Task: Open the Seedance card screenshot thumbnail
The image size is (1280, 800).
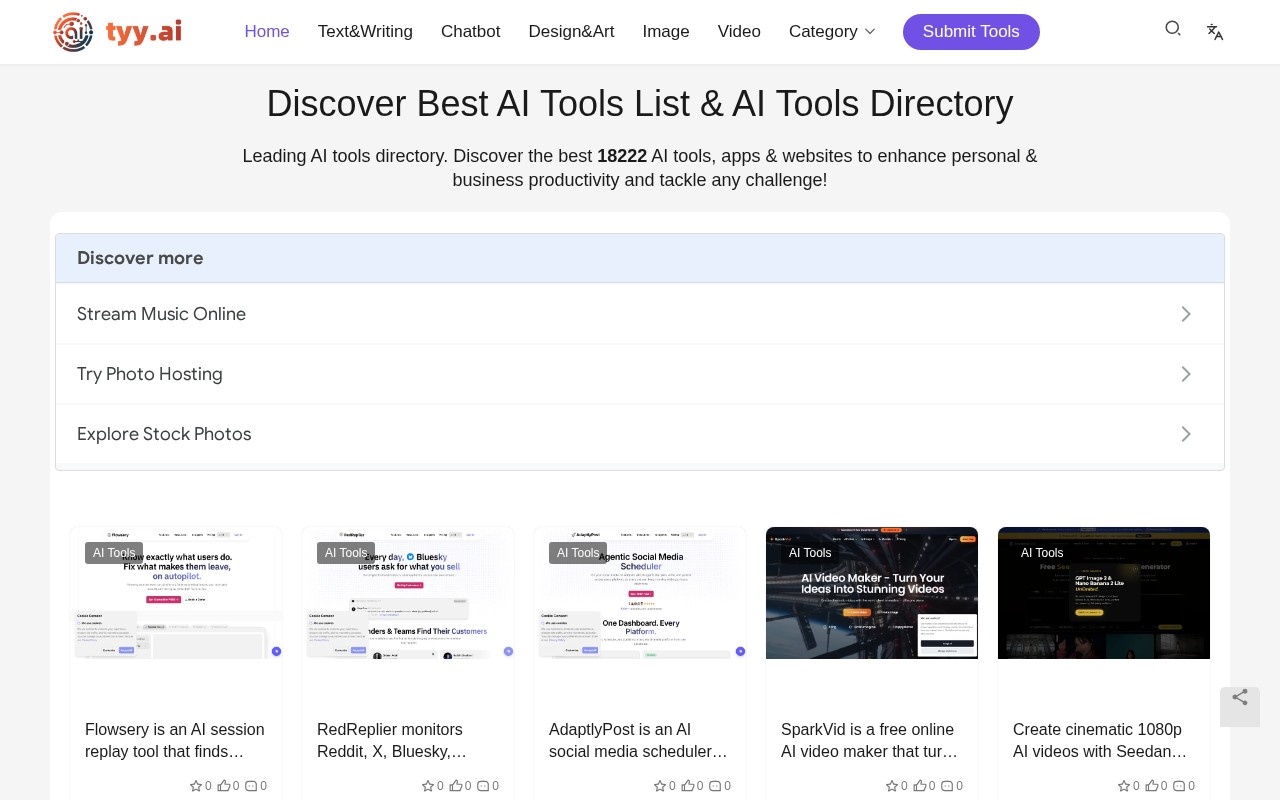Action: point(1104,593)
